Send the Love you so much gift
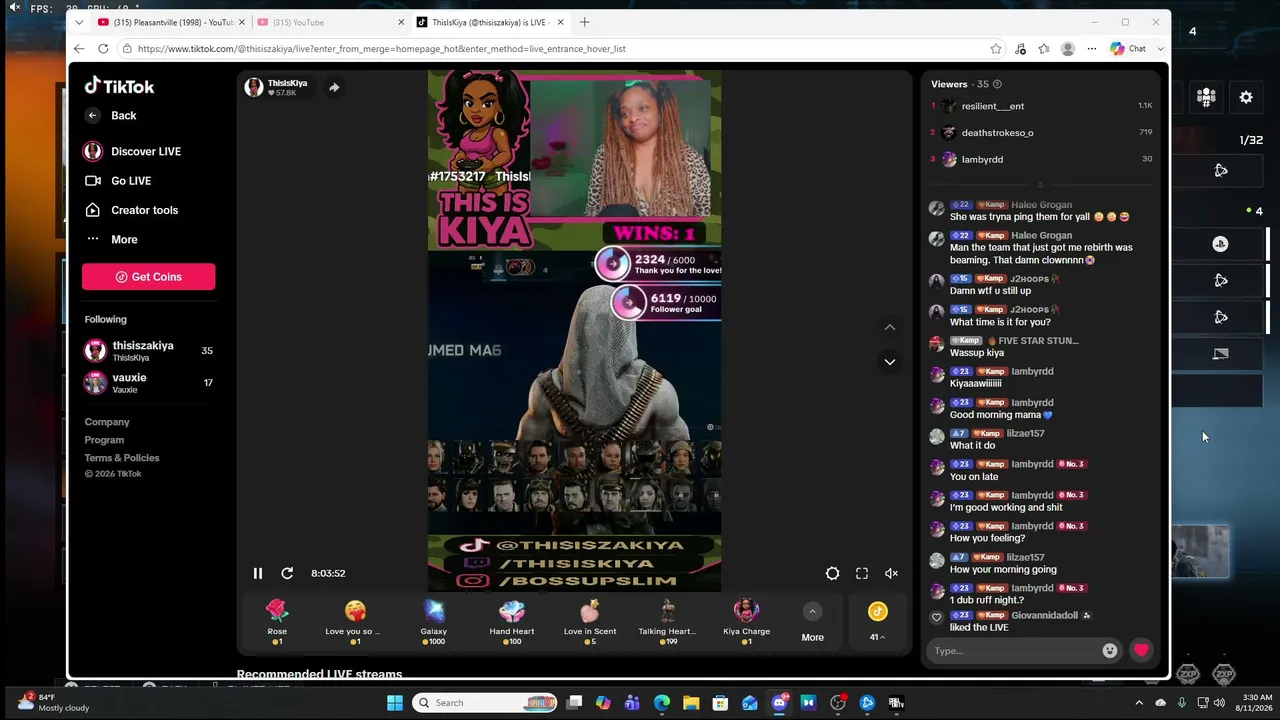 [355, 621]
